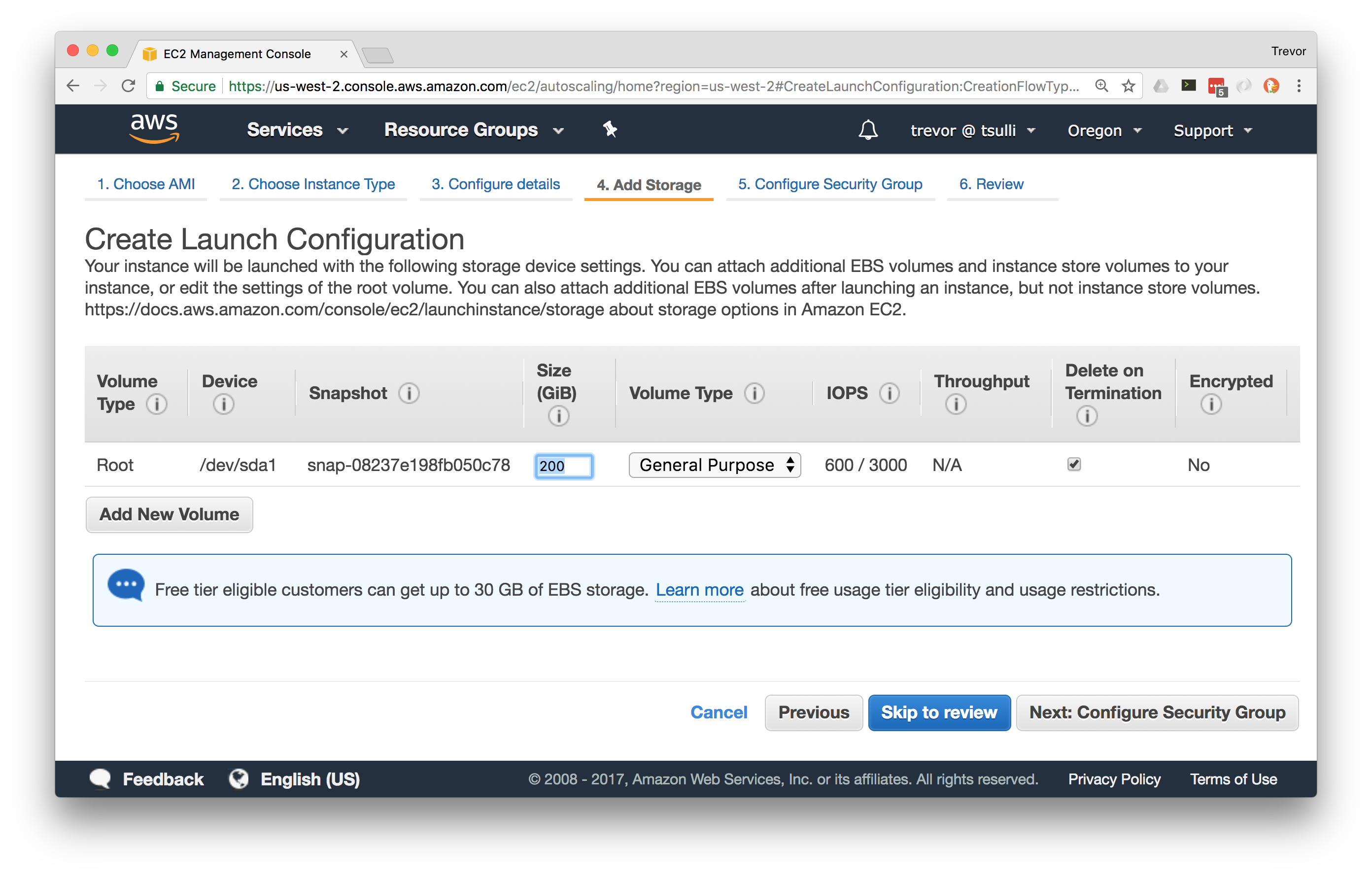1372x876 pixels.
Task: Click the IOPS info icon
Action: (889, 393)
